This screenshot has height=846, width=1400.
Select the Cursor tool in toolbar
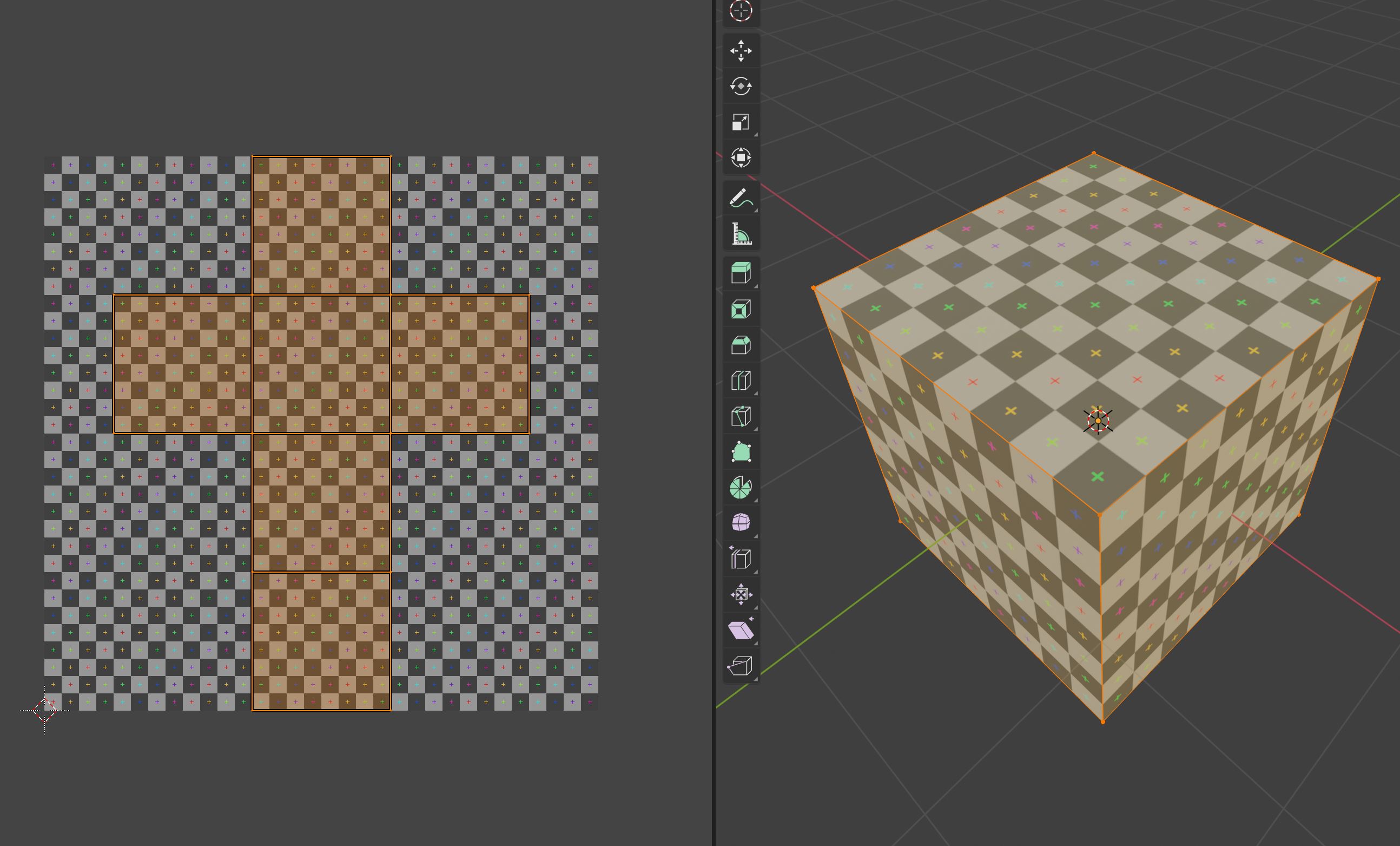pyautogui.click(x=741, y=11)
